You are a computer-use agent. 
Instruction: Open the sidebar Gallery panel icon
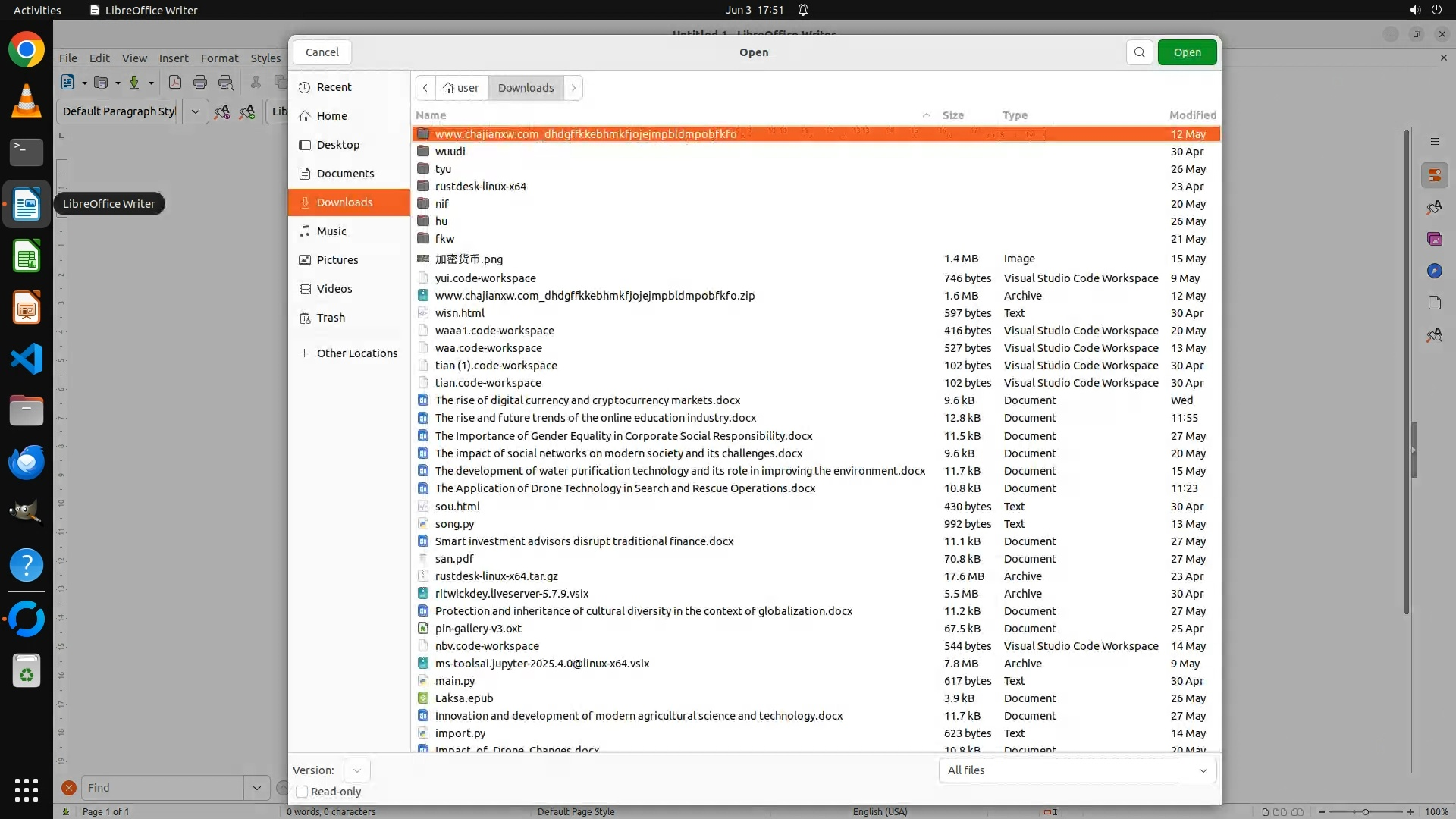click(x=1434, y=240)
